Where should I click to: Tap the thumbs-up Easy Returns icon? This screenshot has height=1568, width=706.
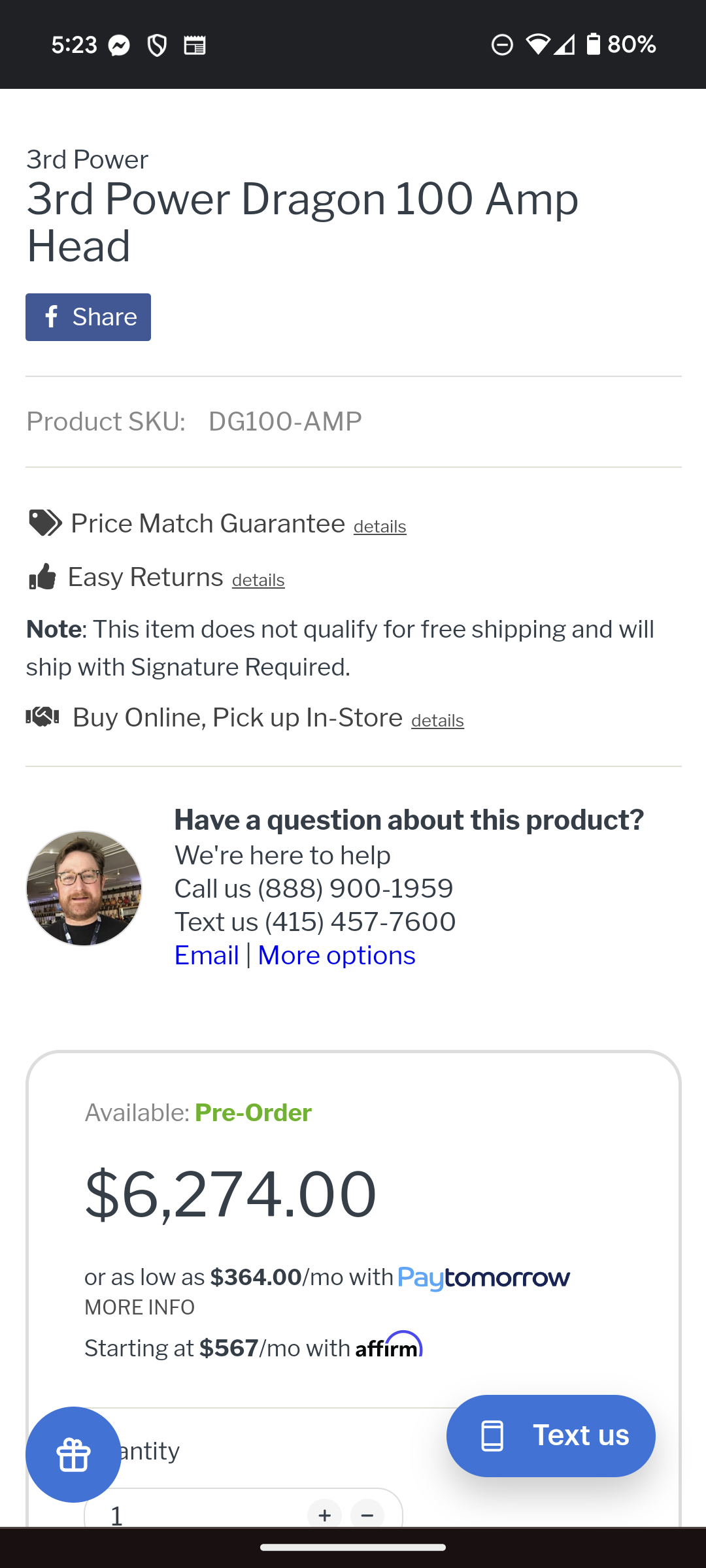pyautogui.click(x=42, y=577)
